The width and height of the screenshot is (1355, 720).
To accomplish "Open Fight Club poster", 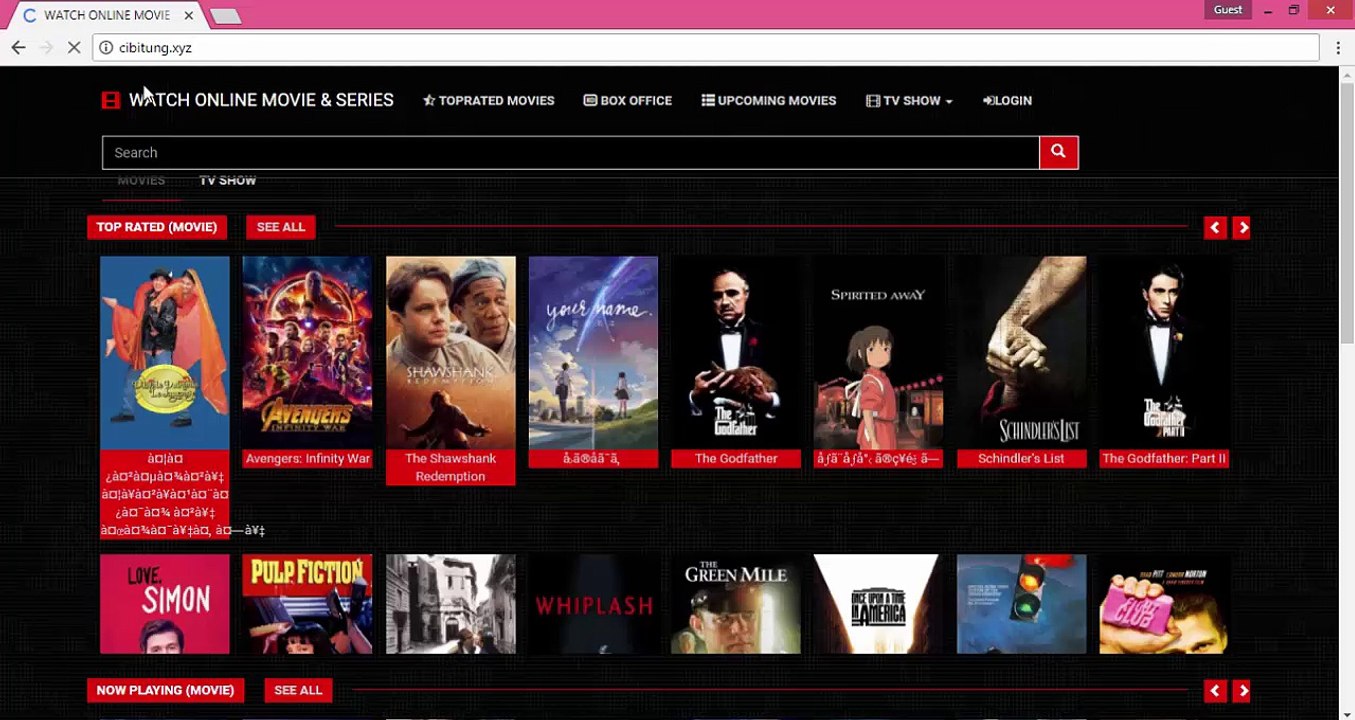I will (1164, 604).
